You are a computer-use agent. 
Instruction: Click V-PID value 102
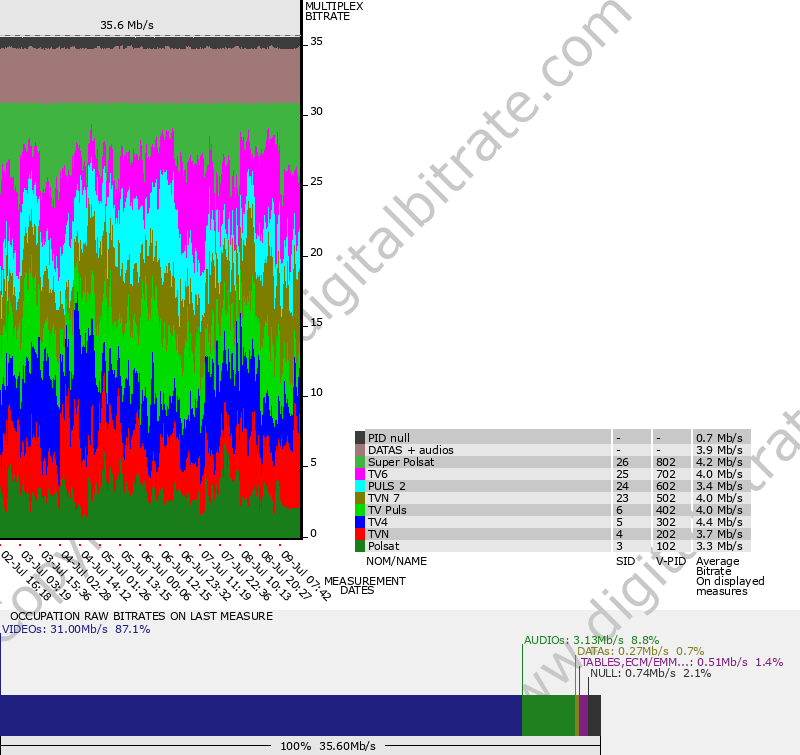(666, 546)
